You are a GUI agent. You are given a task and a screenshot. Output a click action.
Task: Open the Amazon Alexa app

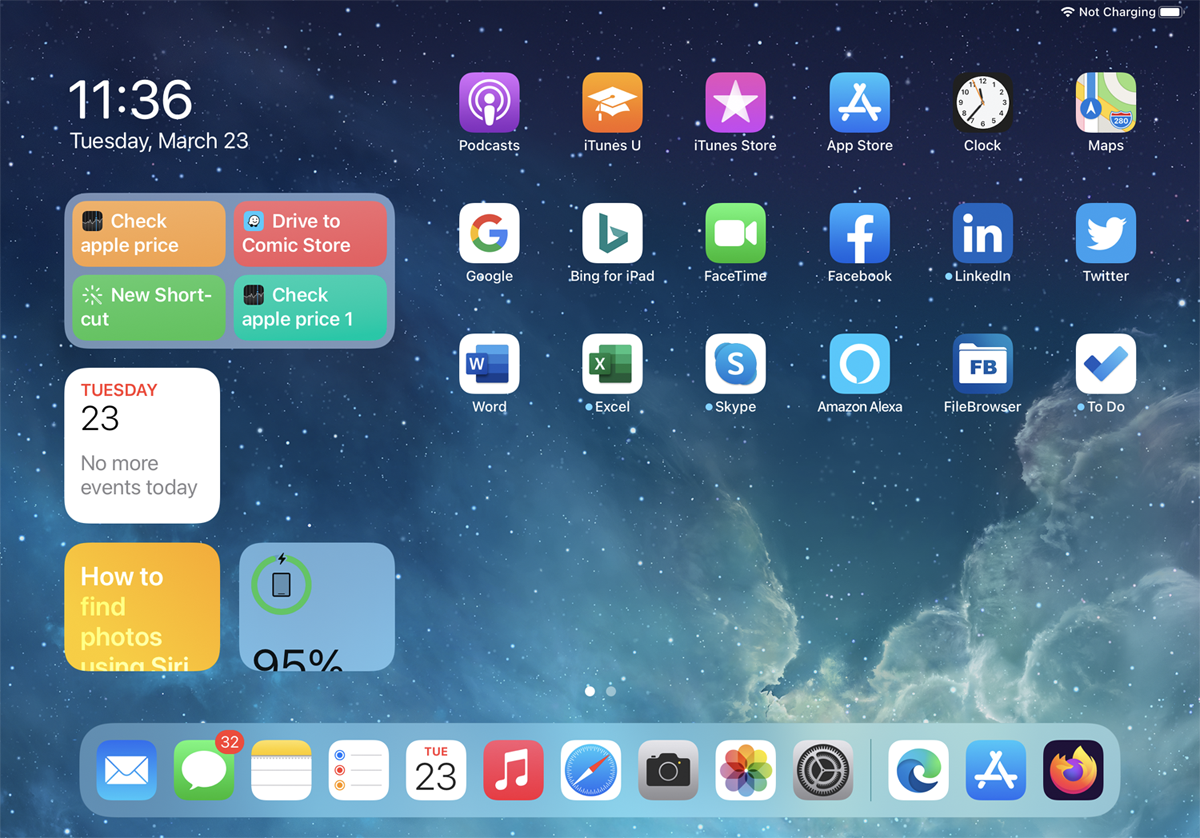[859, 364]
